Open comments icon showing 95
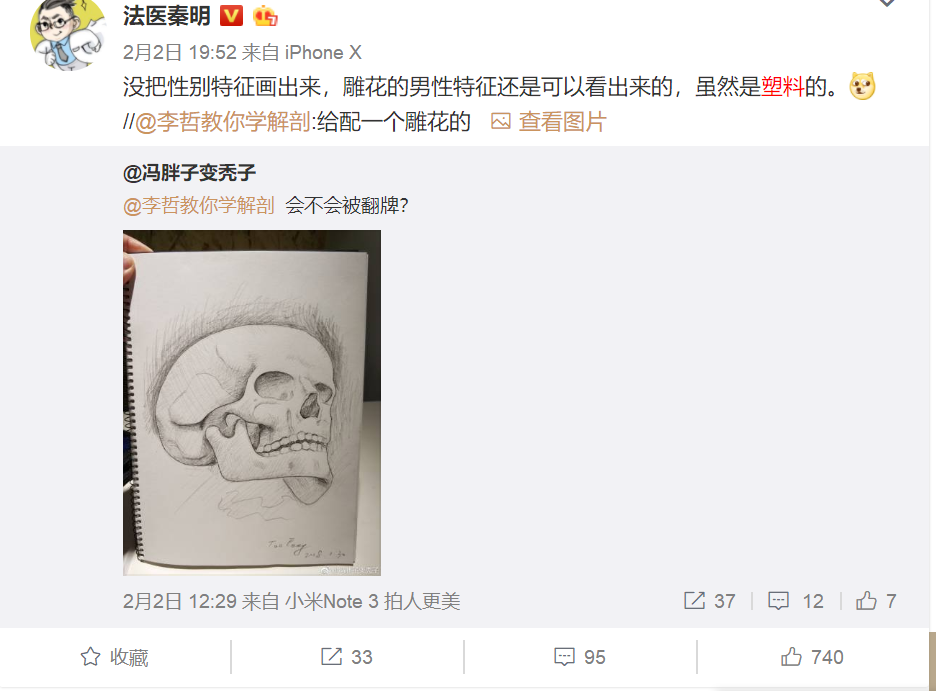 click(x=565, y=657)
